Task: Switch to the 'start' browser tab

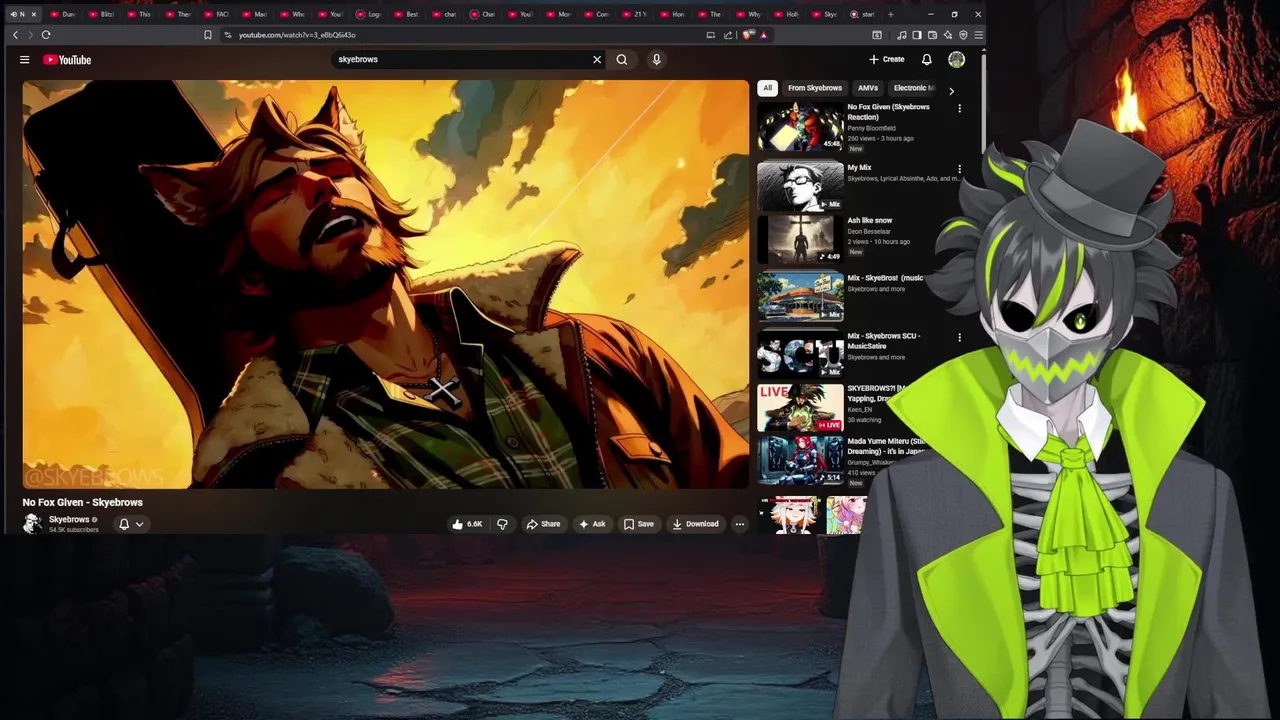Action: point(862,14)
